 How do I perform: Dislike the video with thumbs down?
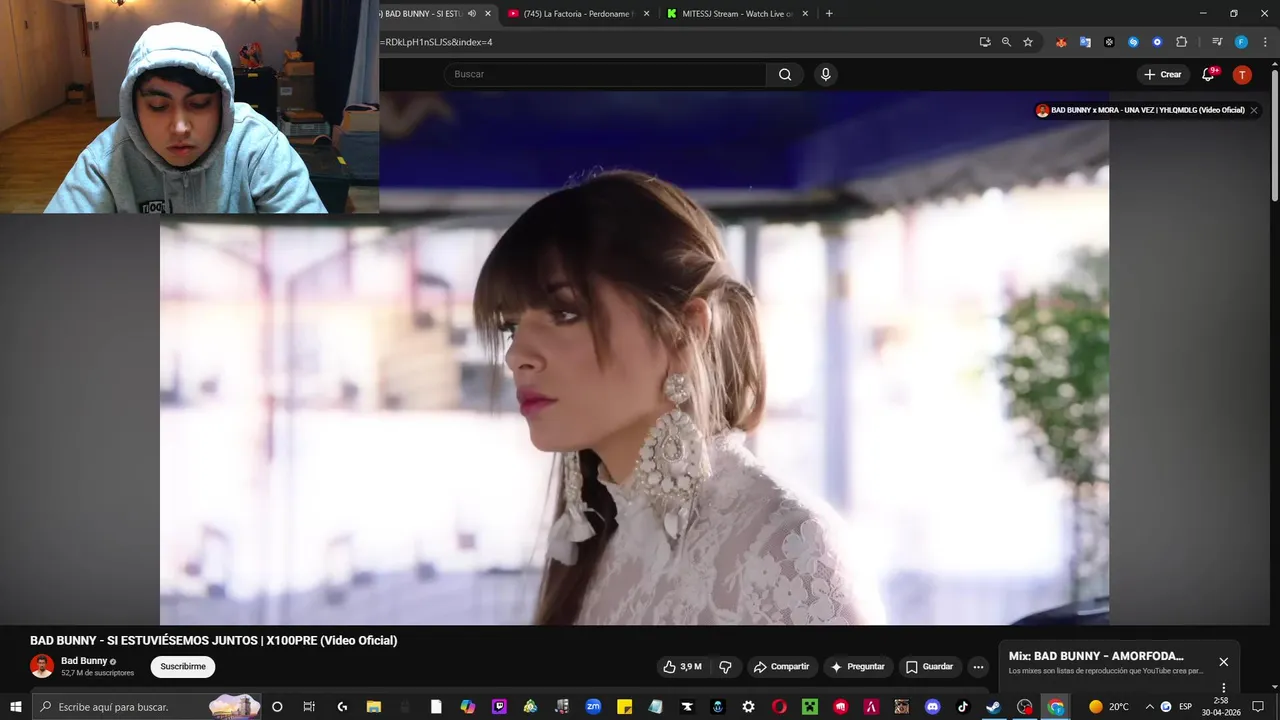tap(726, 666)
